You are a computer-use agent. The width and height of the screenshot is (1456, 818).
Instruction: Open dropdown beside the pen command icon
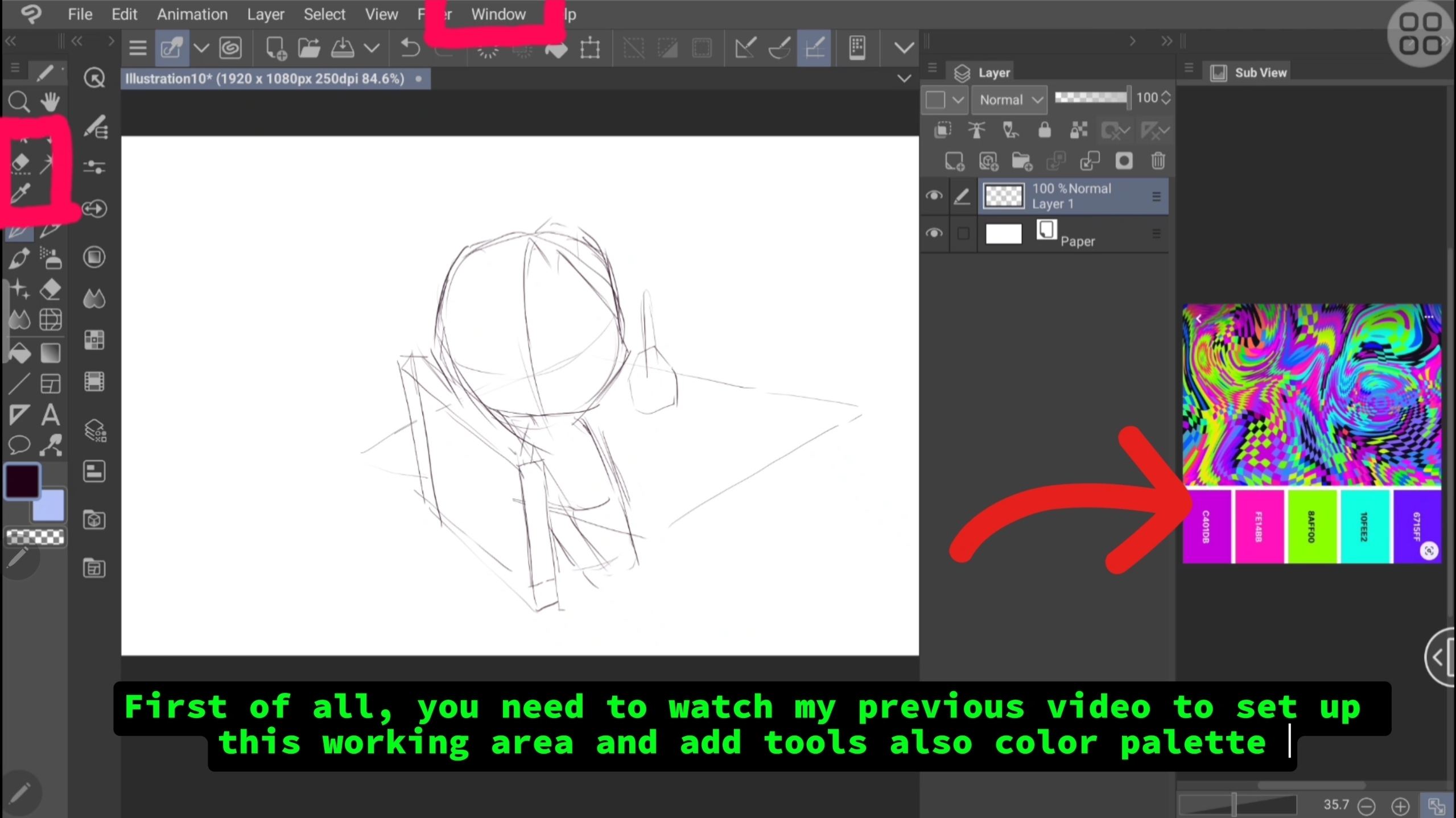pyautogui.click(x=201, y=48)
